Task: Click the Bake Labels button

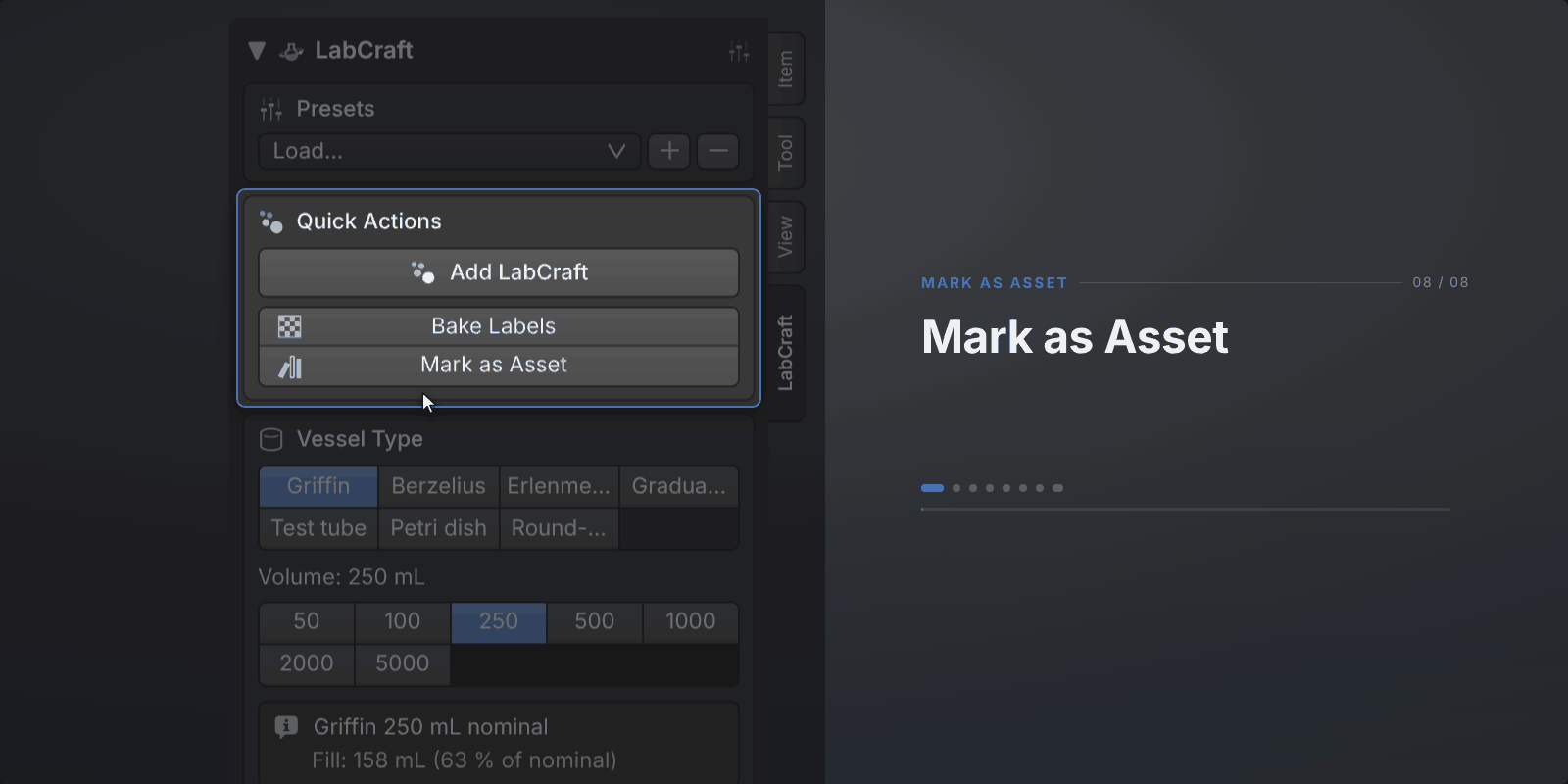Action: [499, 326]
